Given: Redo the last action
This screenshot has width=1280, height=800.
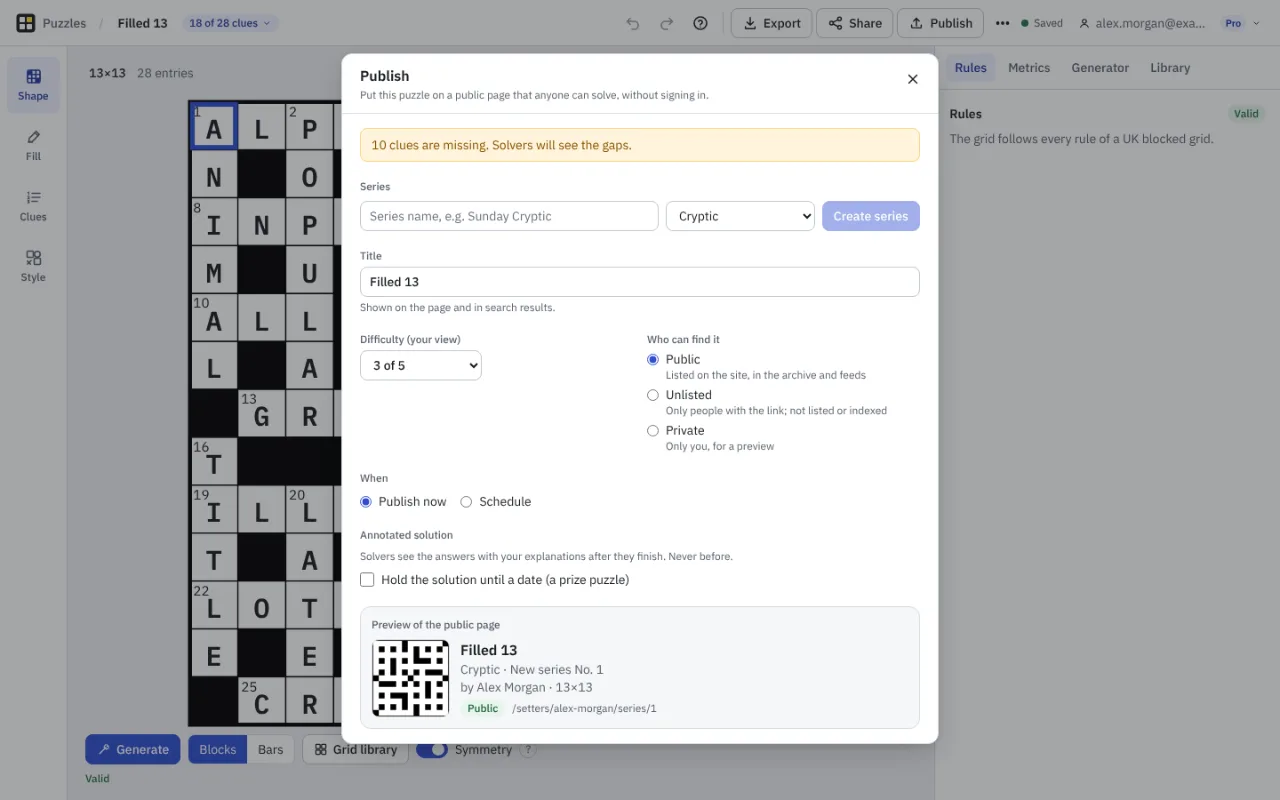Looking at the screenshot, I should tap(667, 23).
